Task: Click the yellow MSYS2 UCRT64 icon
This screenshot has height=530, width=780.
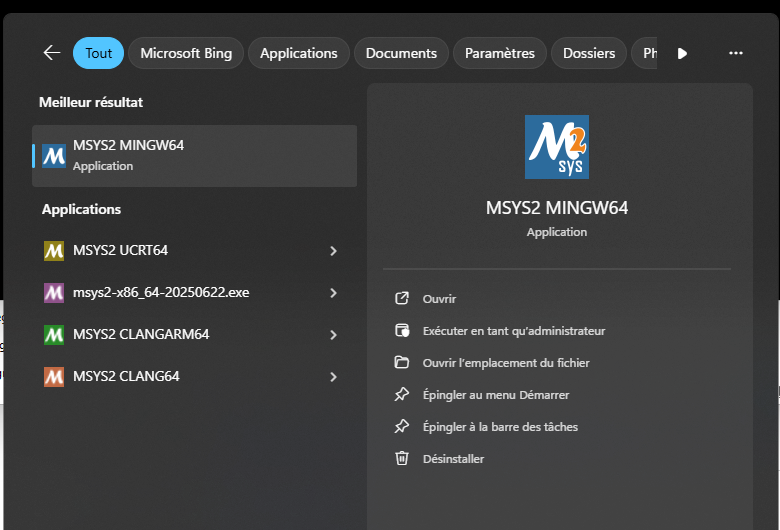Action: pos(54,251)
